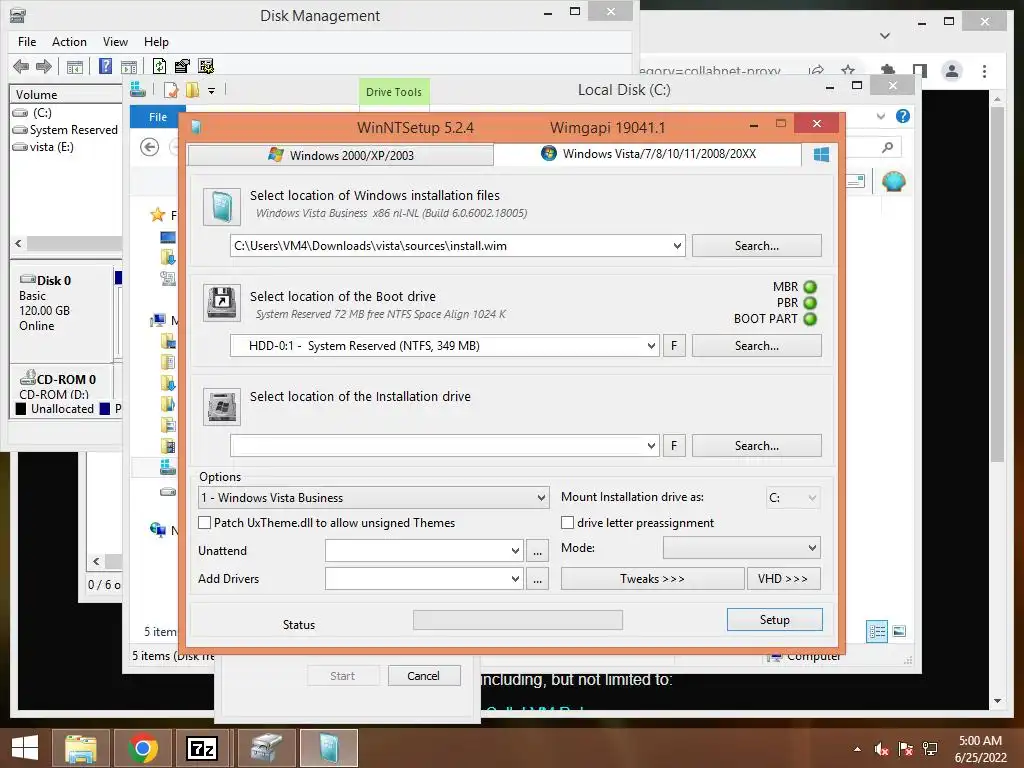The width and height of the screenshot is (1024, 768).
Task: Expand the Installation drive dropdown
Action: pos(651,445)
